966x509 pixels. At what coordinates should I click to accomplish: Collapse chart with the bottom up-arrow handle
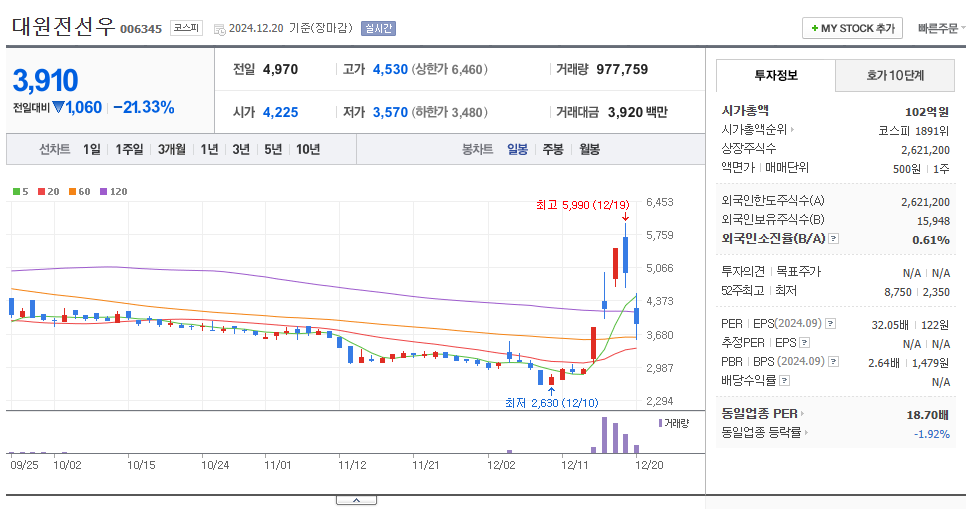[x=356, y=500]
